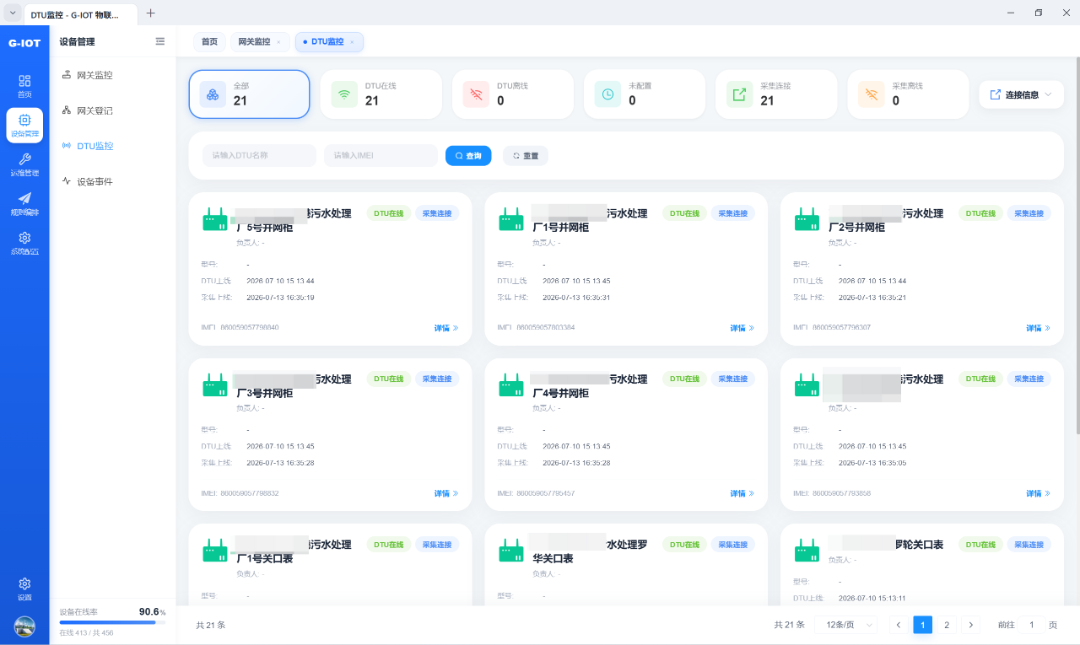Click the device online rate progress bar
The height and width of the screenshot is (645, 1080).
(112, 622)
